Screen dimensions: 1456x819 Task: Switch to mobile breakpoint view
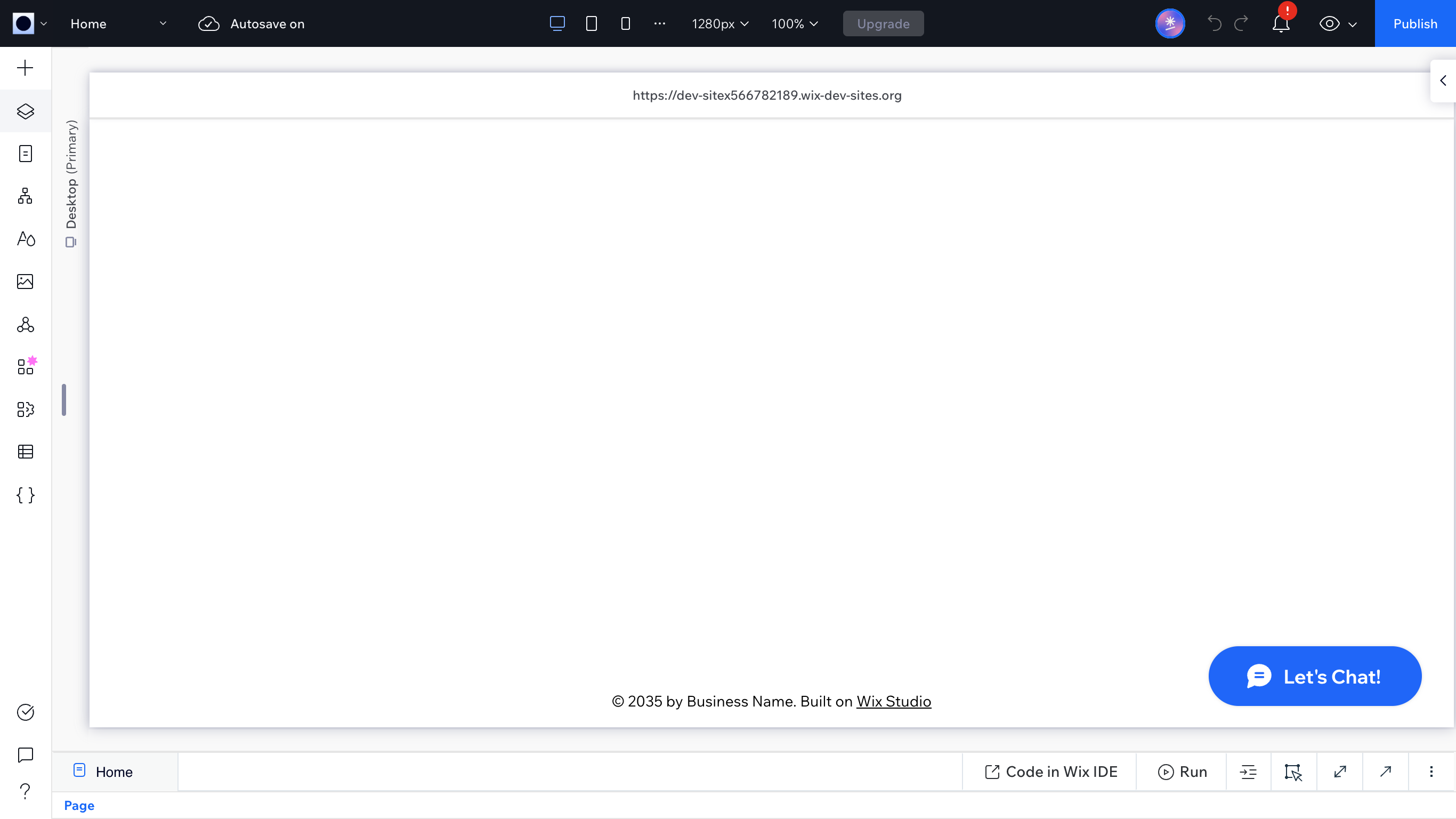tap(625, 24)
